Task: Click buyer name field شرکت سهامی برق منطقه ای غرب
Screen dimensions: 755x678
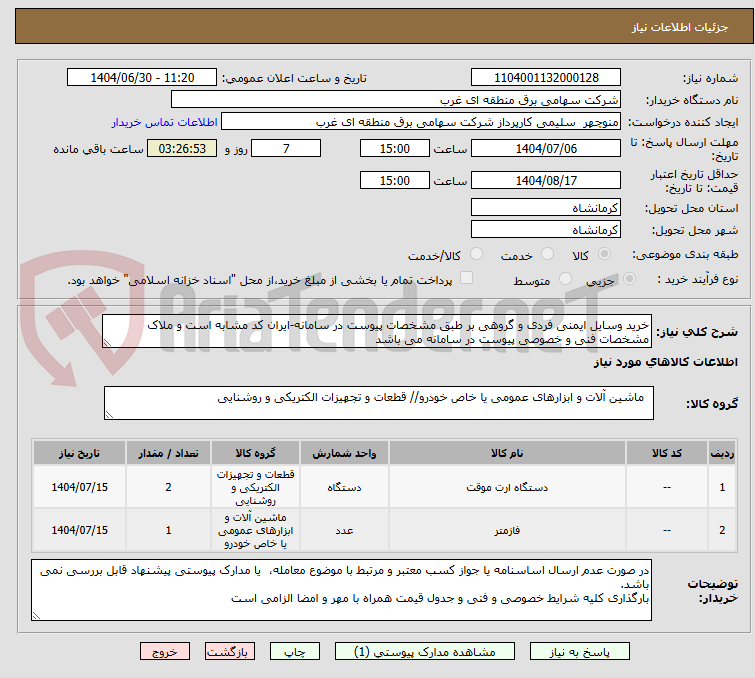Action: [396, 100]
